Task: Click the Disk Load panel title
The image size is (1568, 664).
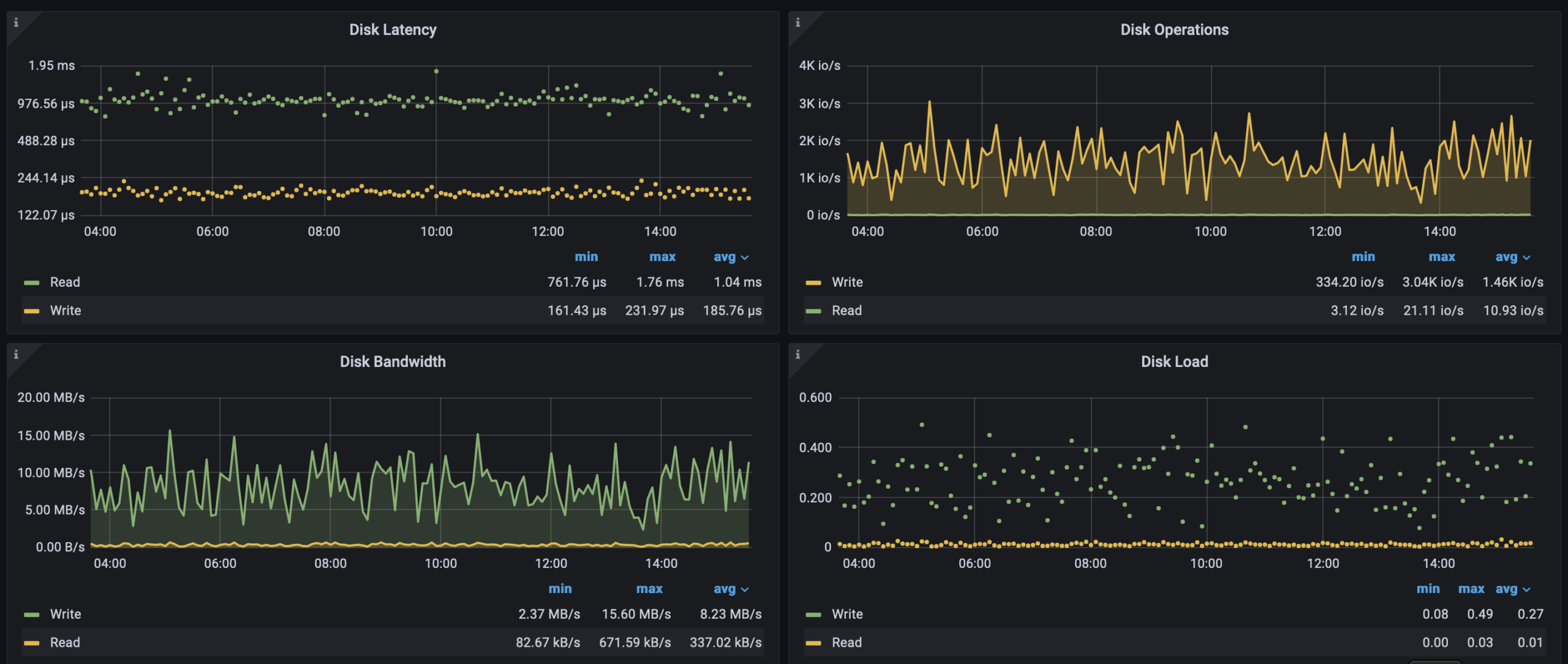Action: pos(1174,361)
